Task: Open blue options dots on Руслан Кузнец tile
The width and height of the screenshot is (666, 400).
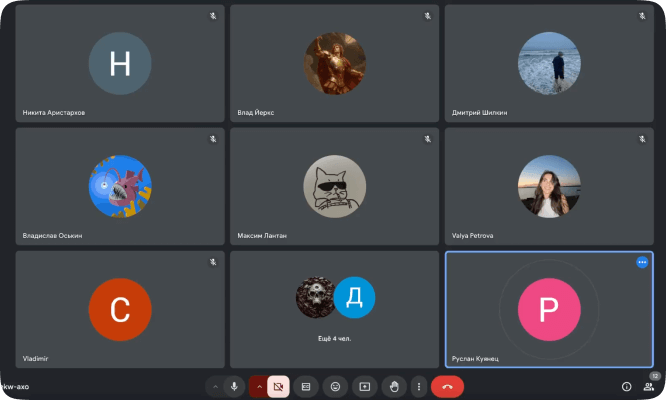Action: 642,262
